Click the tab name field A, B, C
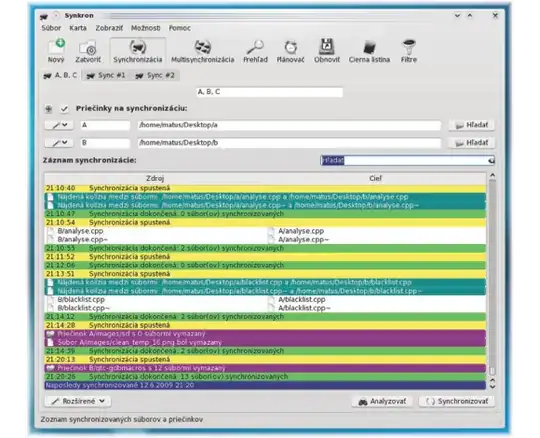The height and width of the screenshot is (438, 540). click(x=269, y=92)
